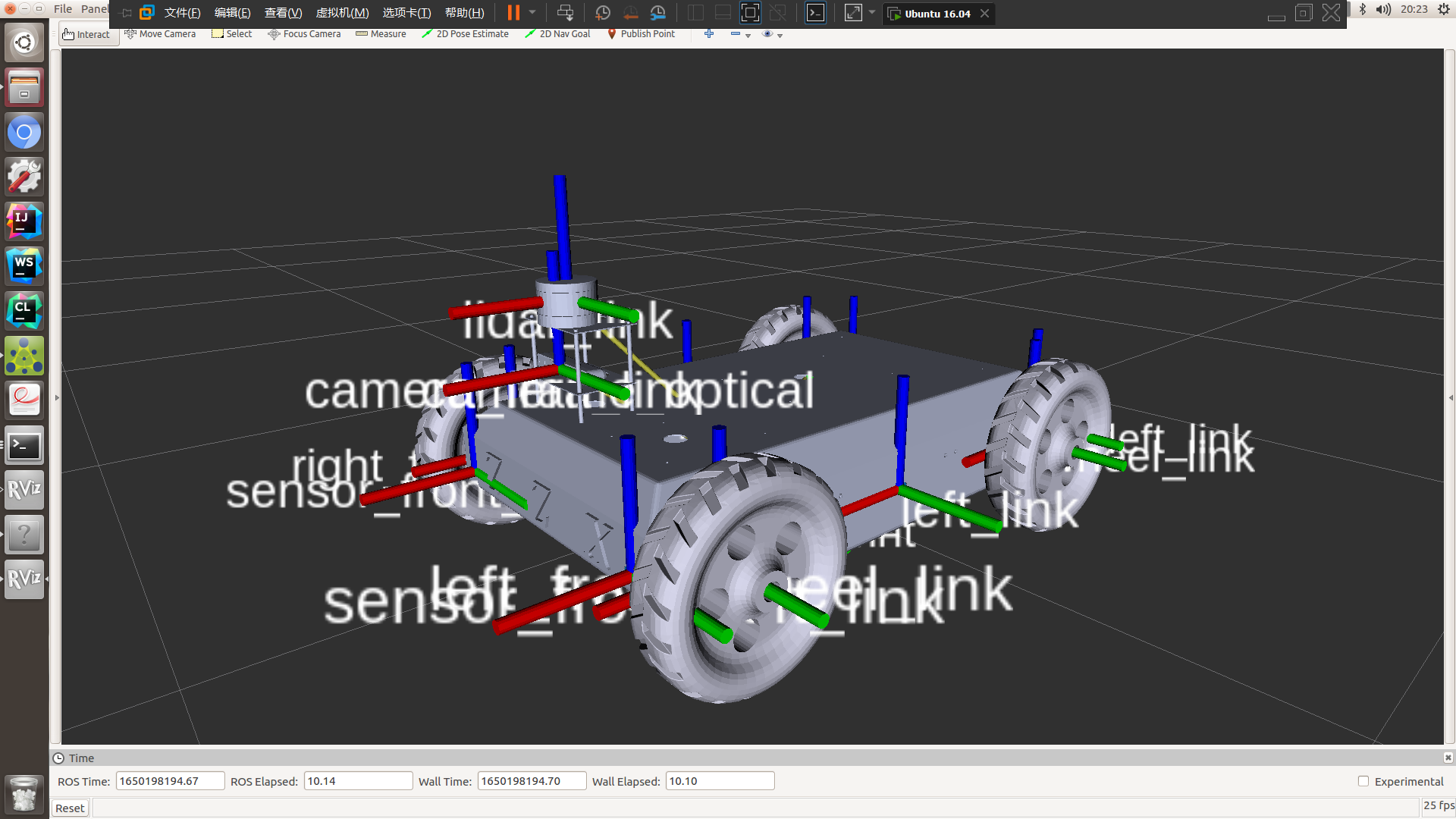Click the Focus Camera tool

coord(304,34)
